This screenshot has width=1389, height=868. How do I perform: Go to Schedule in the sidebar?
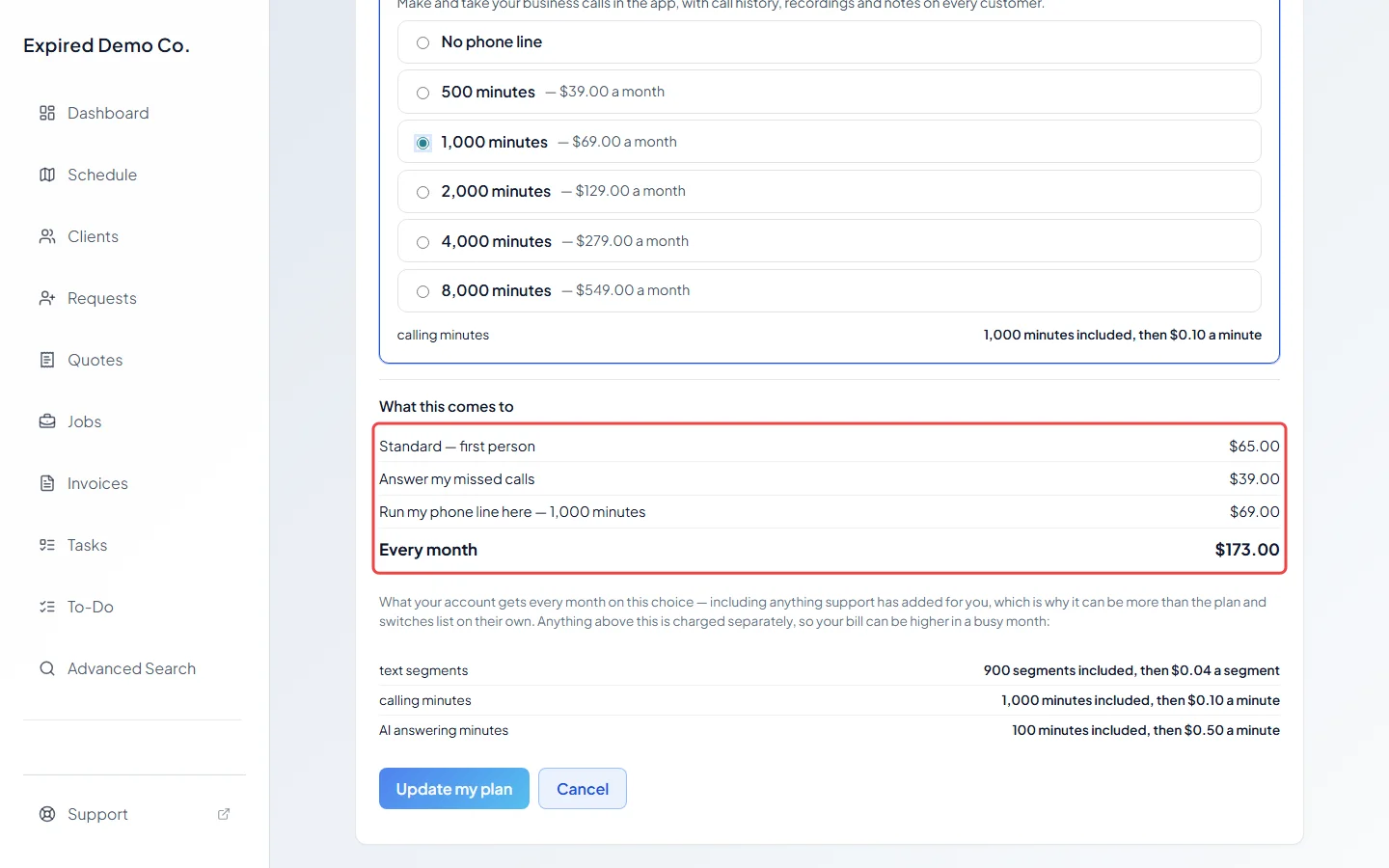[102, 175]
